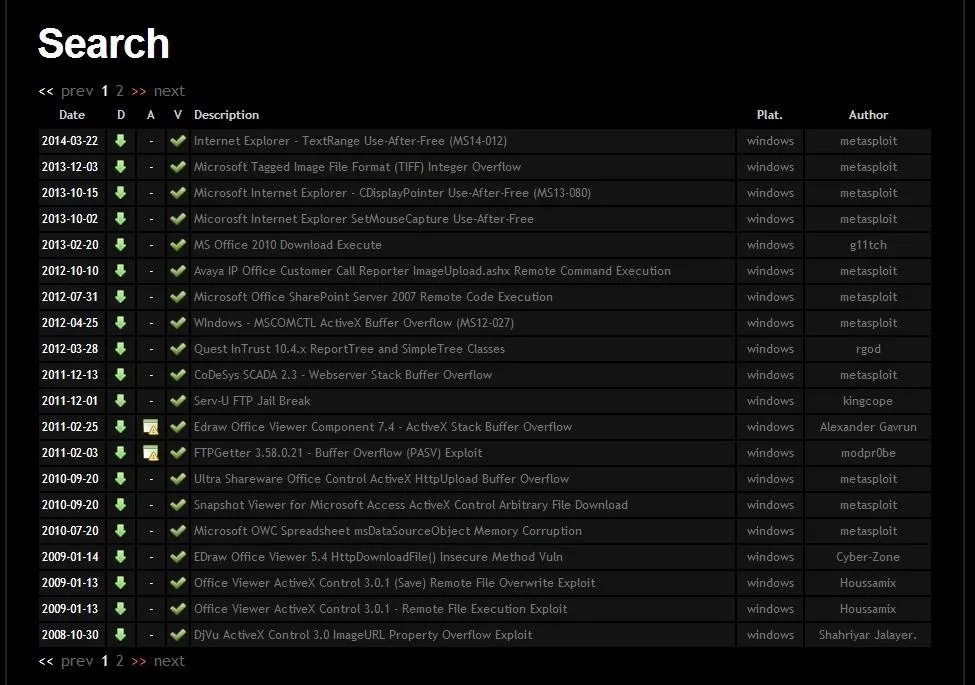Click windows platform in Quest InTrust row
This screenshot has width=975, height=685.
click(770, 349)
